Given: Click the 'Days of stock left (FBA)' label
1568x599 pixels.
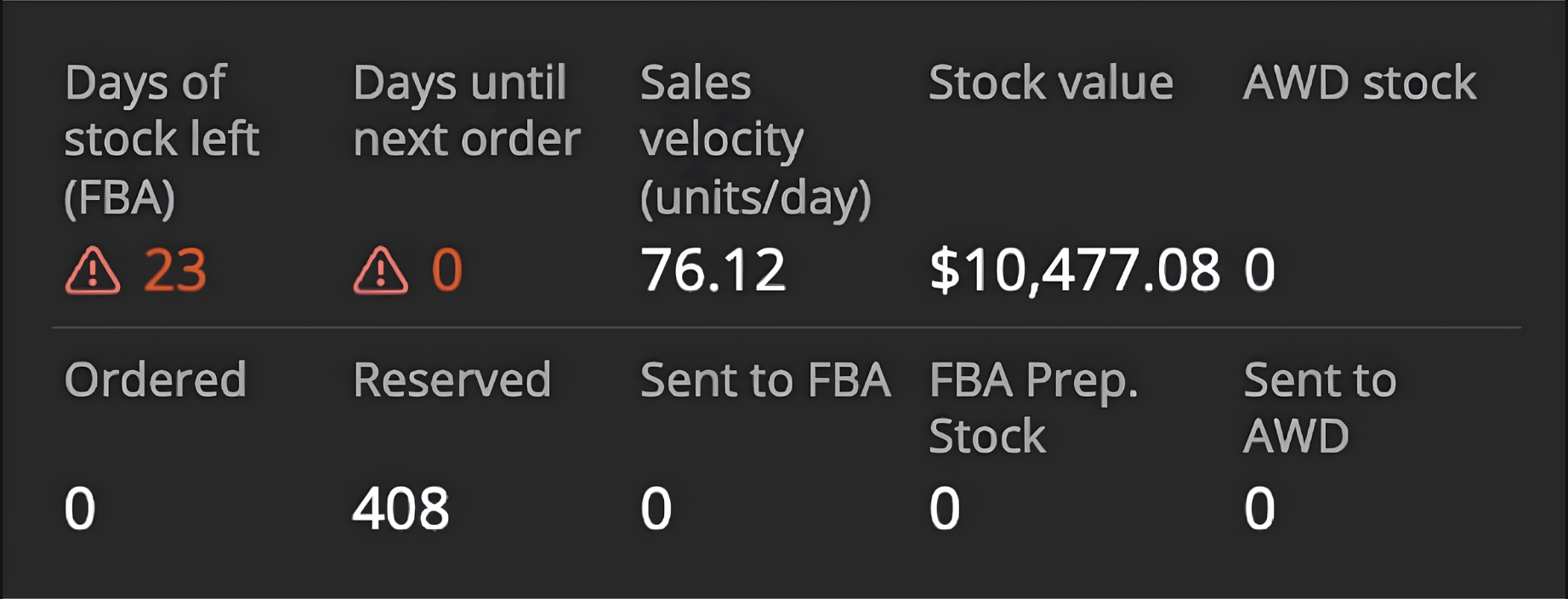Looking at the screenshot, I should coord(161,140).
